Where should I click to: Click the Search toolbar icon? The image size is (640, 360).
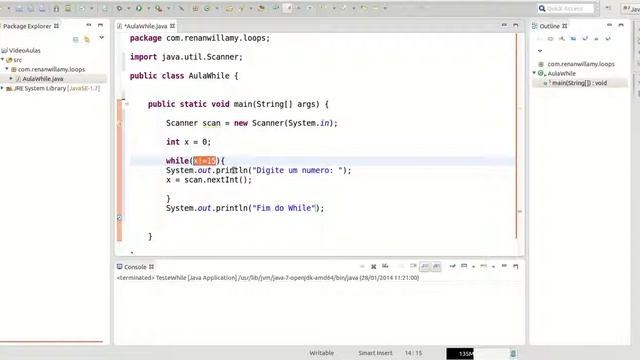261,8
